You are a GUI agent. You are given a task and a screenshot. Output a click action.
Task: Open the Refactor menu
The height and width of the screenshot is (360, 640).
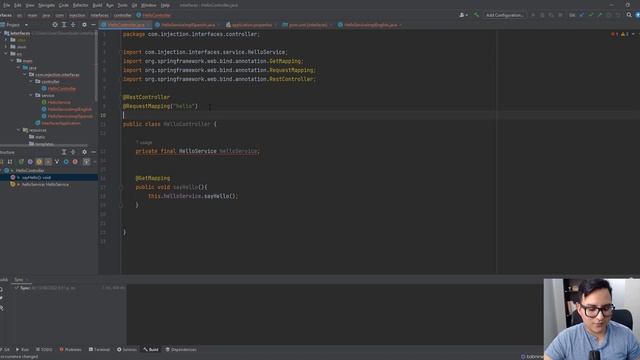[80, 5]
